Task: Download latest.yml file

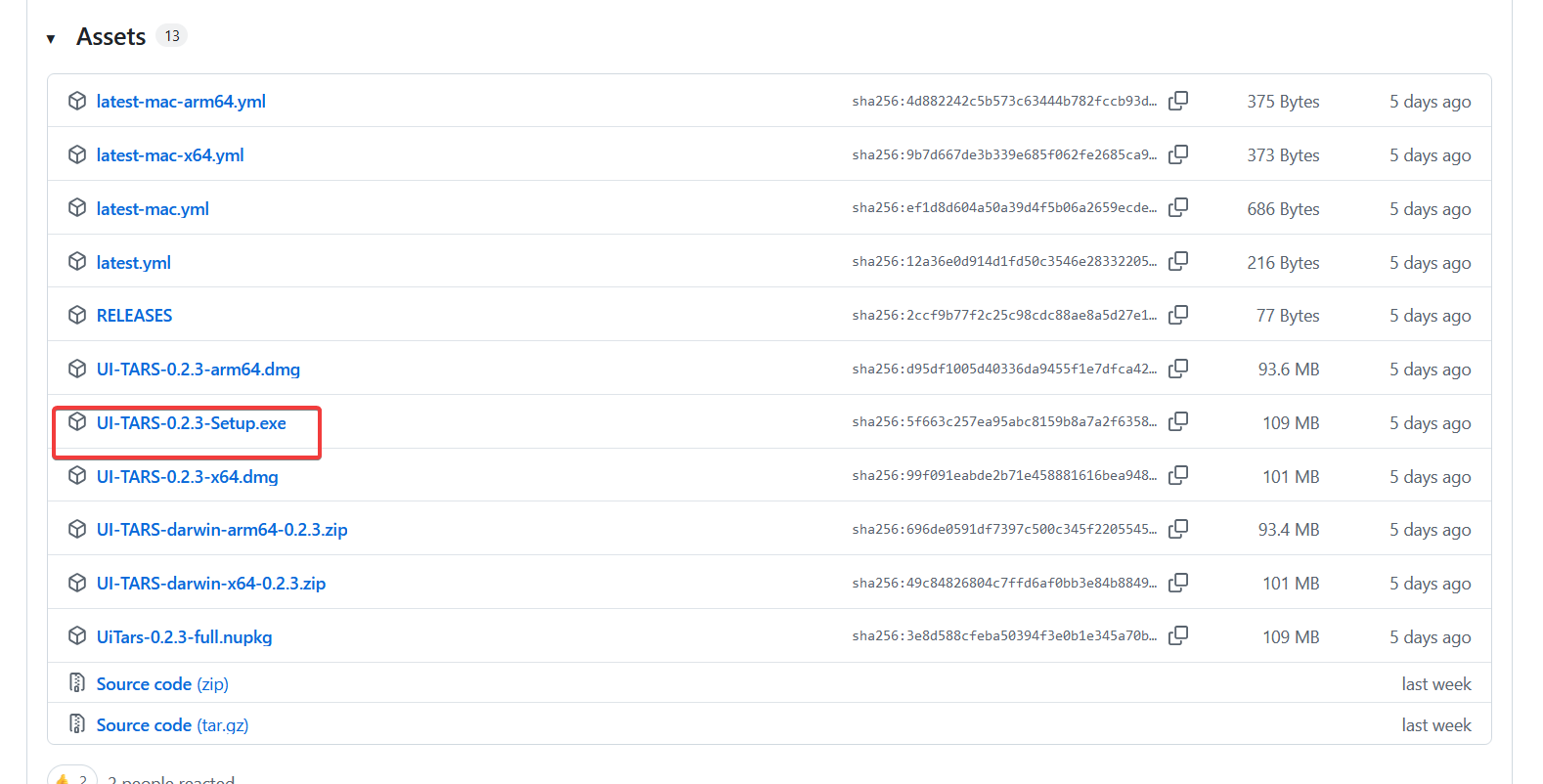Action: [x=134, y=263]
